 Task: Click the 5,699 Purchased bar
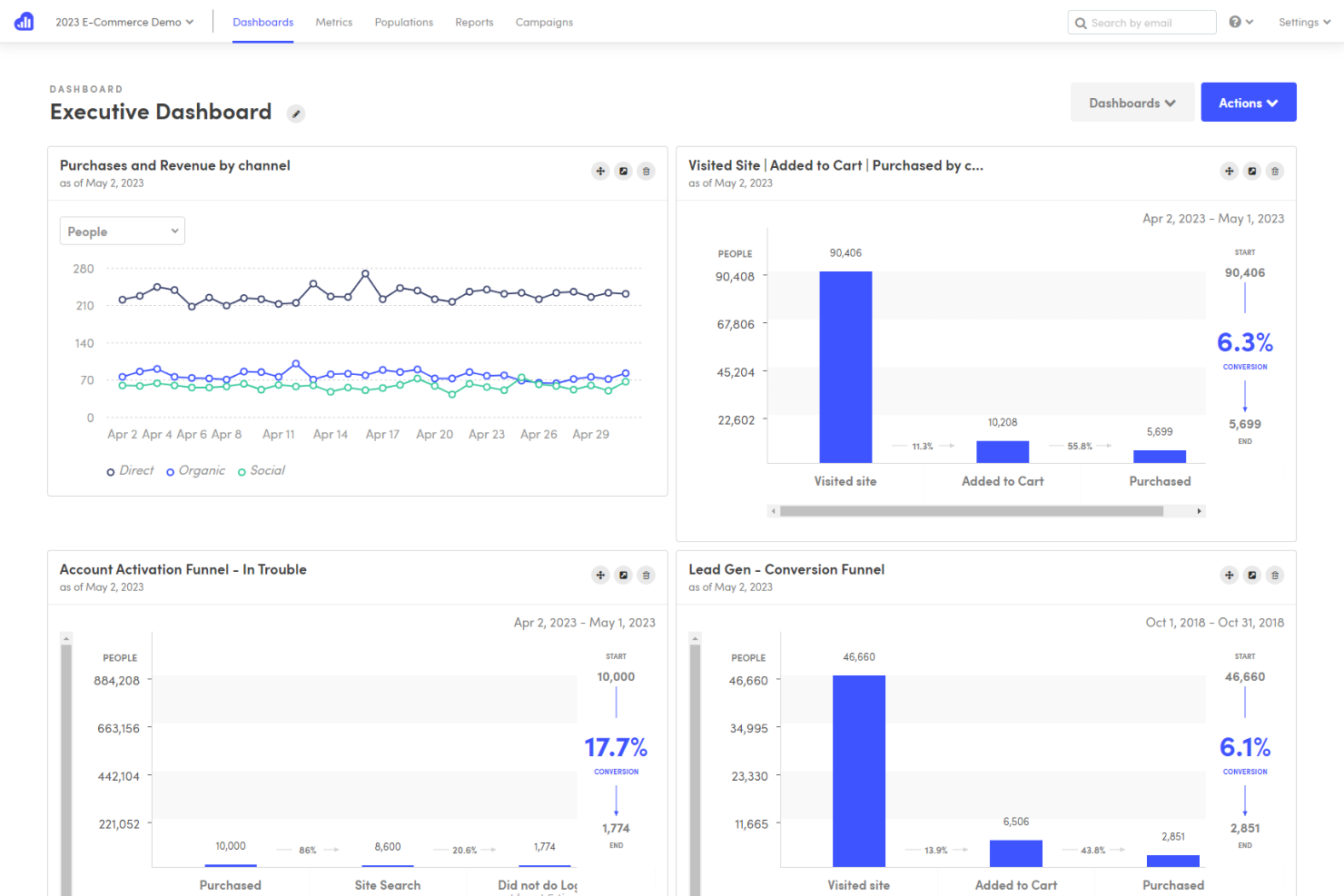(x=1160, y=457)
